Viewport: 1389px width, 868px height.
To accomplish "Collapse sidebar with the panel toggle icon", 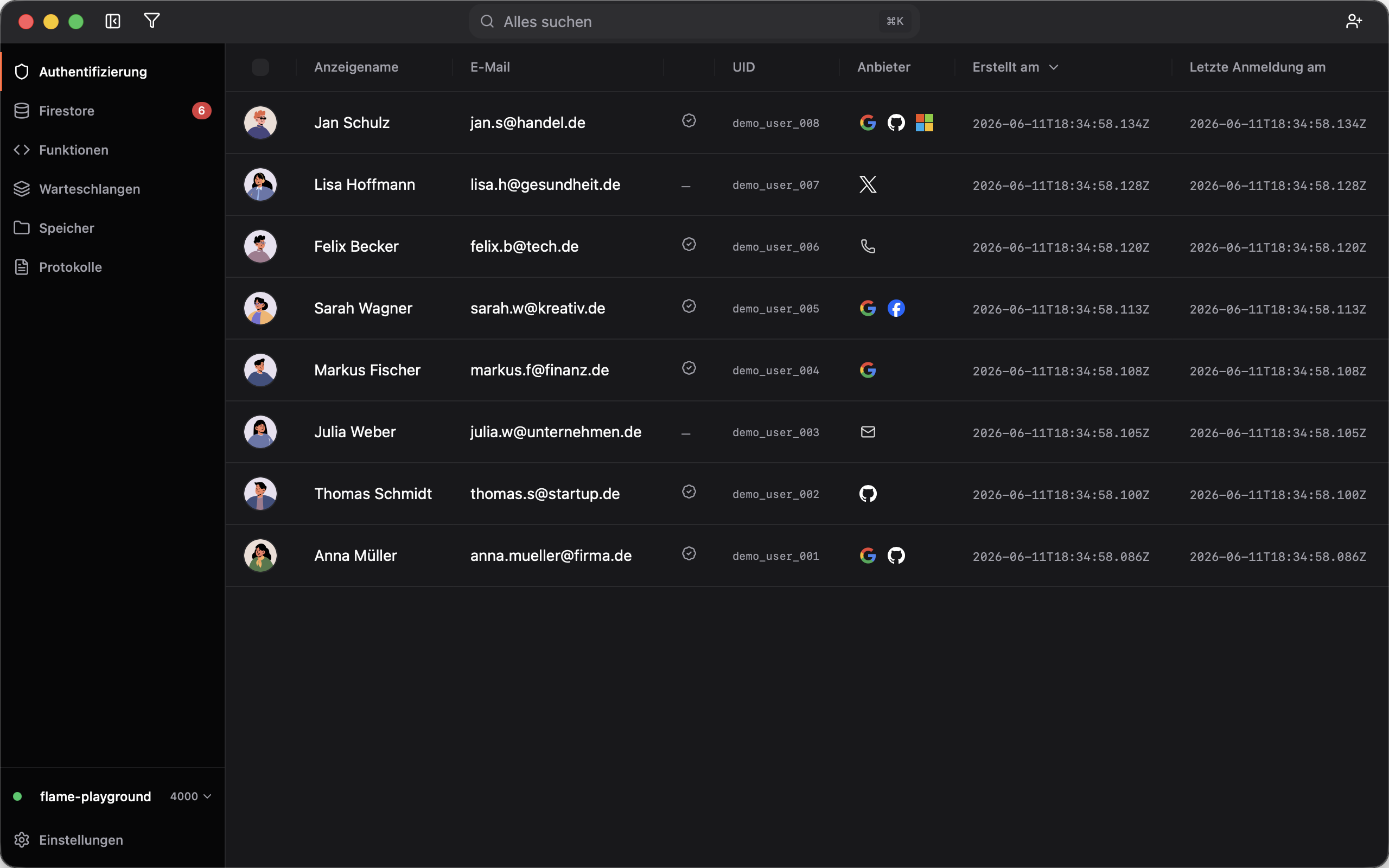I will pyautogui.click(x=112, y=21).
